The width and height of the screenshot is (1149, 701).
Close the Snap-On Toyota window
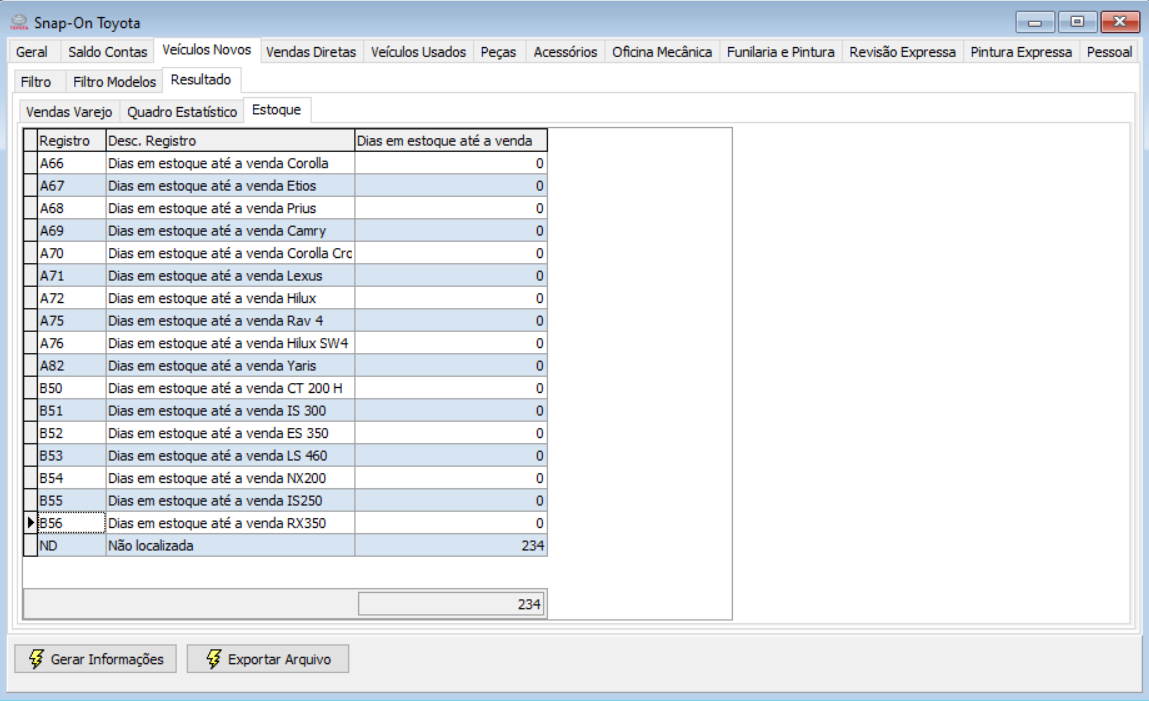coord(1120,22)
